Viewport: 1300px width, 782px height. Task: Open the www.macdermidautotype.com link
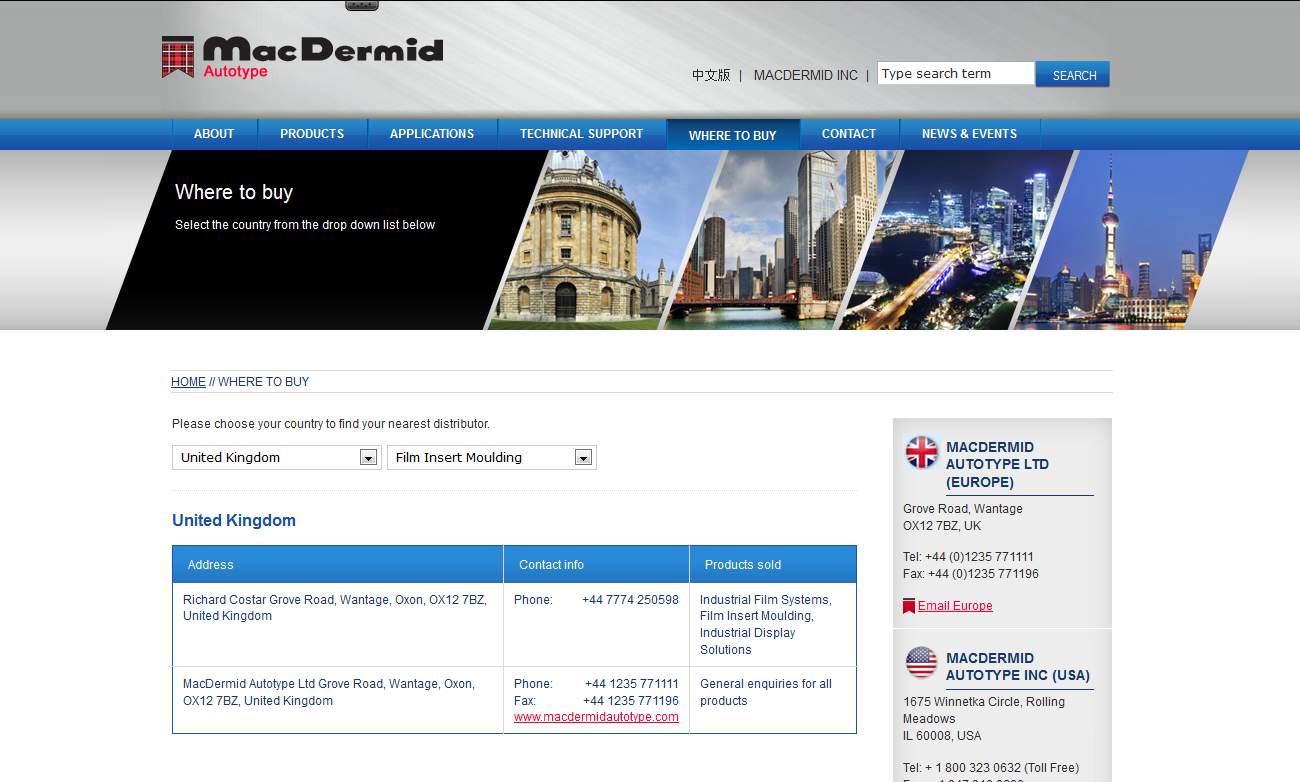[x=596, y=717]
